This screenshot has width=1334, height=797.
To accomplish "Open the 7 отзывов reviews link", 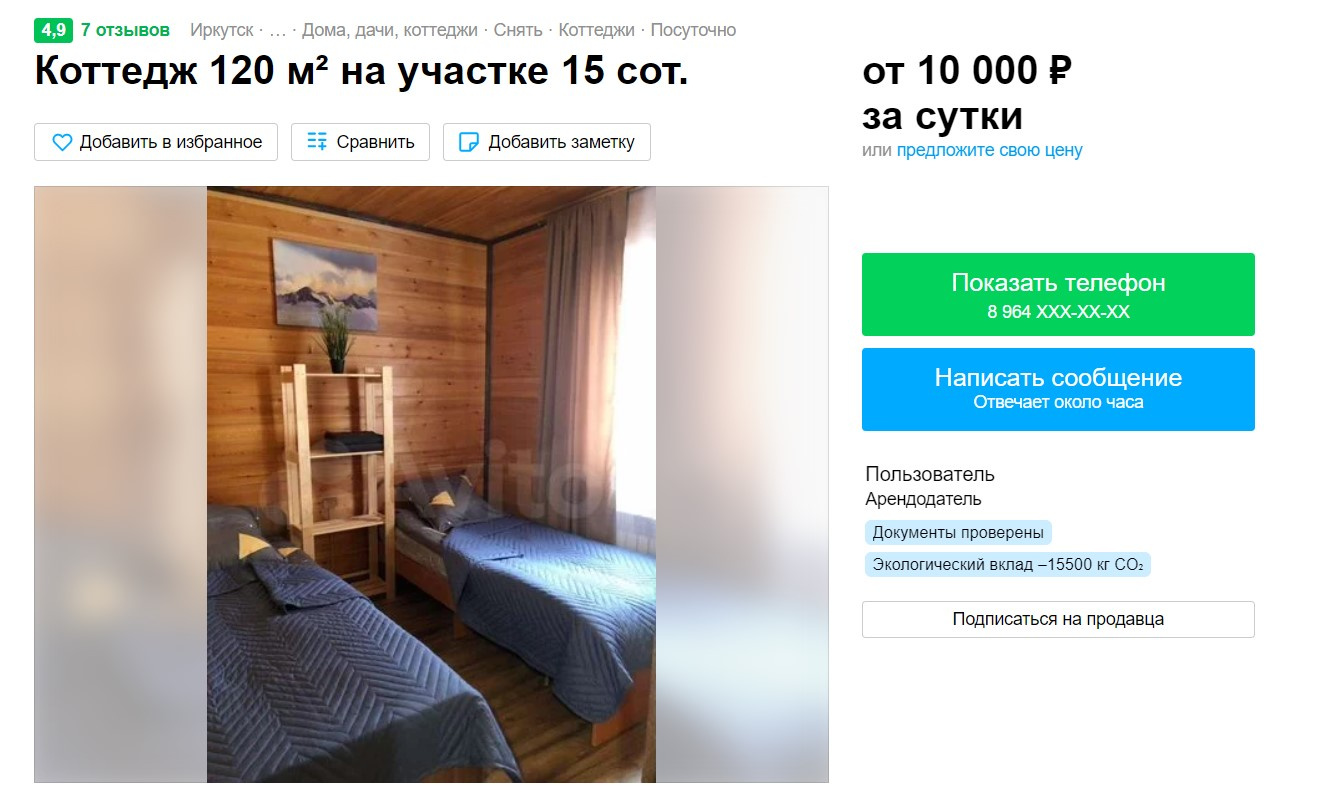I will (125, 30).
